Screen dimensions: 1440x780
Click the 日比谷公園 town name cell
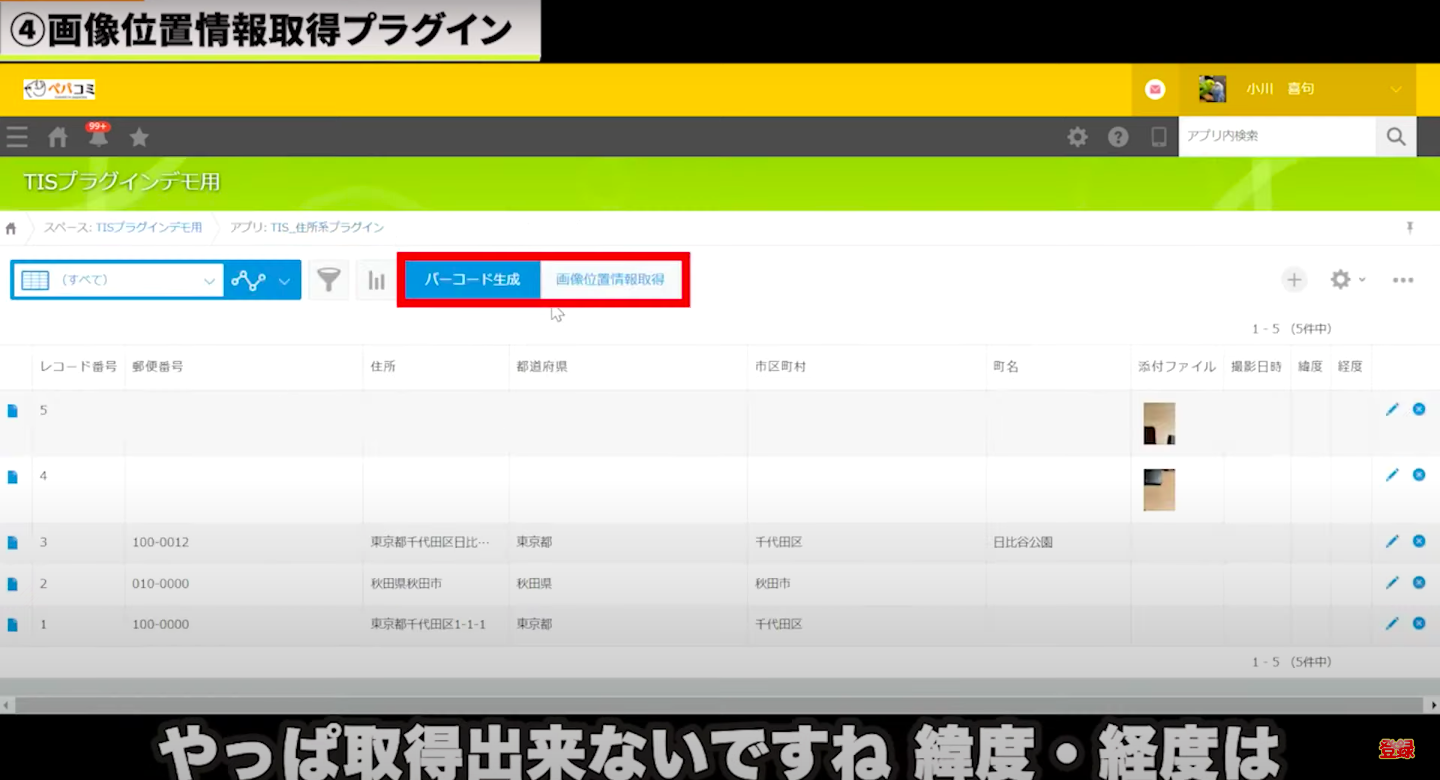[x=1022, y=542]
